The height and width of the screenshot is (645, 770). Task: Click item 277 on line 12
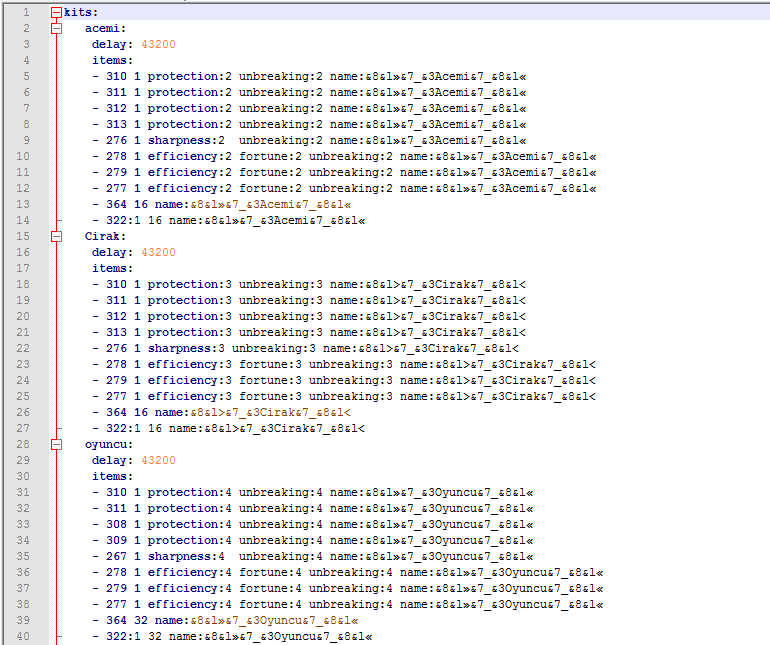click(x=116, y=189)
